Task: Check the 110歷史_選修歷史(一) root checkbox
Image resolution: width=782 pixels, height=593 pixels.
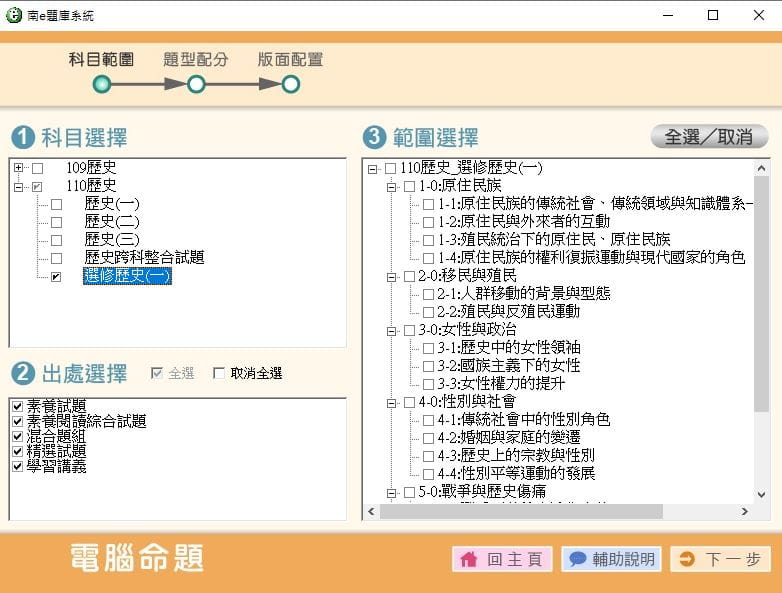Action: tap(391, 169)
